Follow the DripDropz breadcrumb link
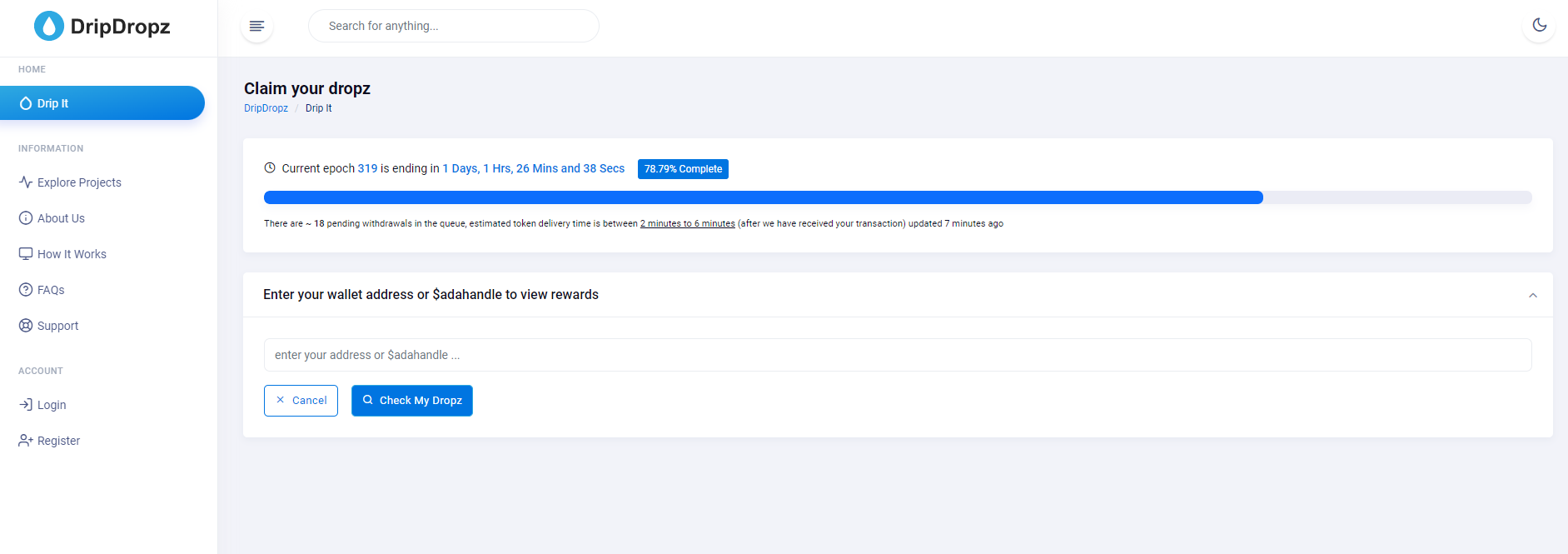This screenshot has height=554, width=1568. pos(266,108)
